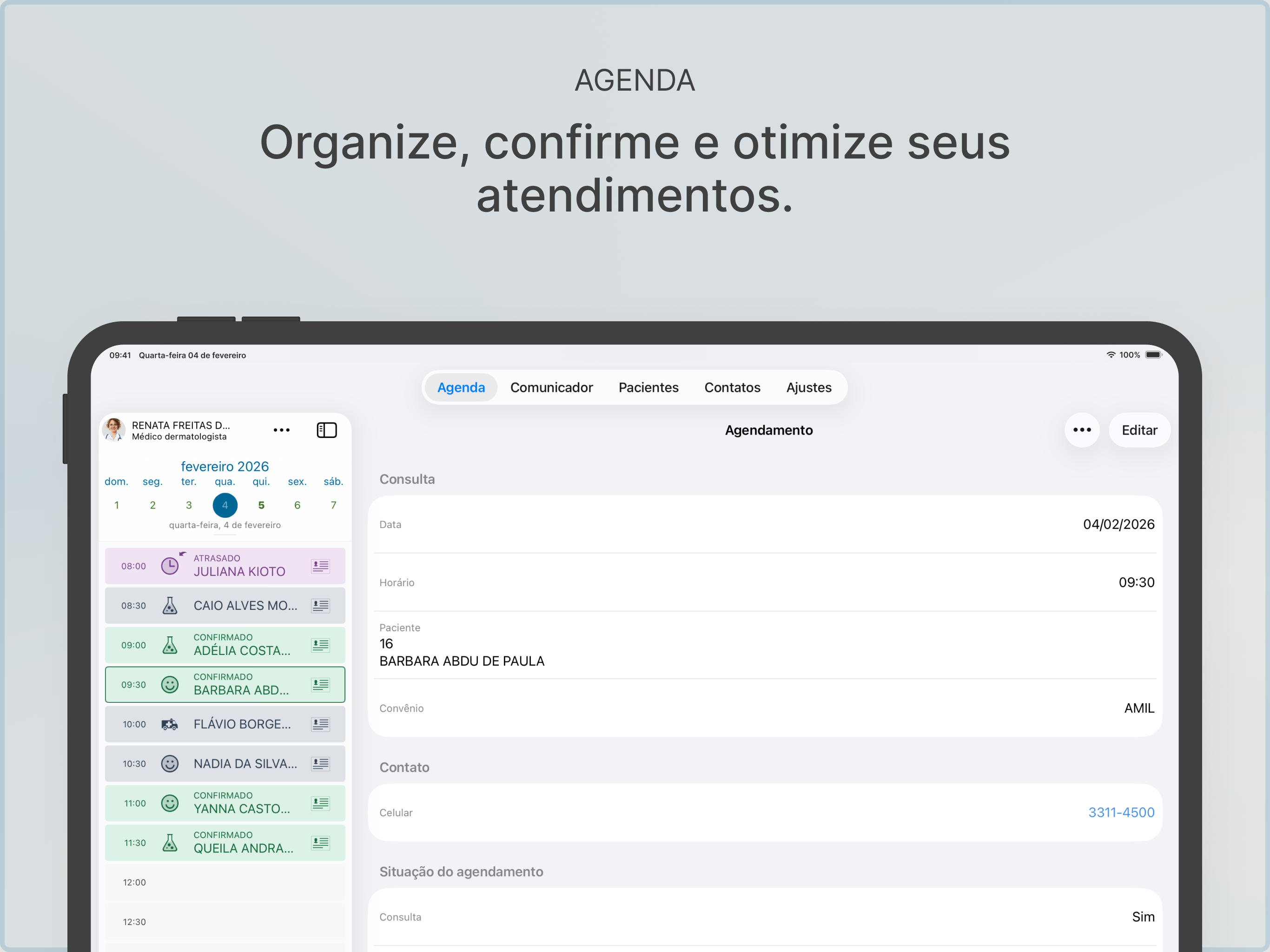Open Adélia Costa patient card icon

[320, 645]
